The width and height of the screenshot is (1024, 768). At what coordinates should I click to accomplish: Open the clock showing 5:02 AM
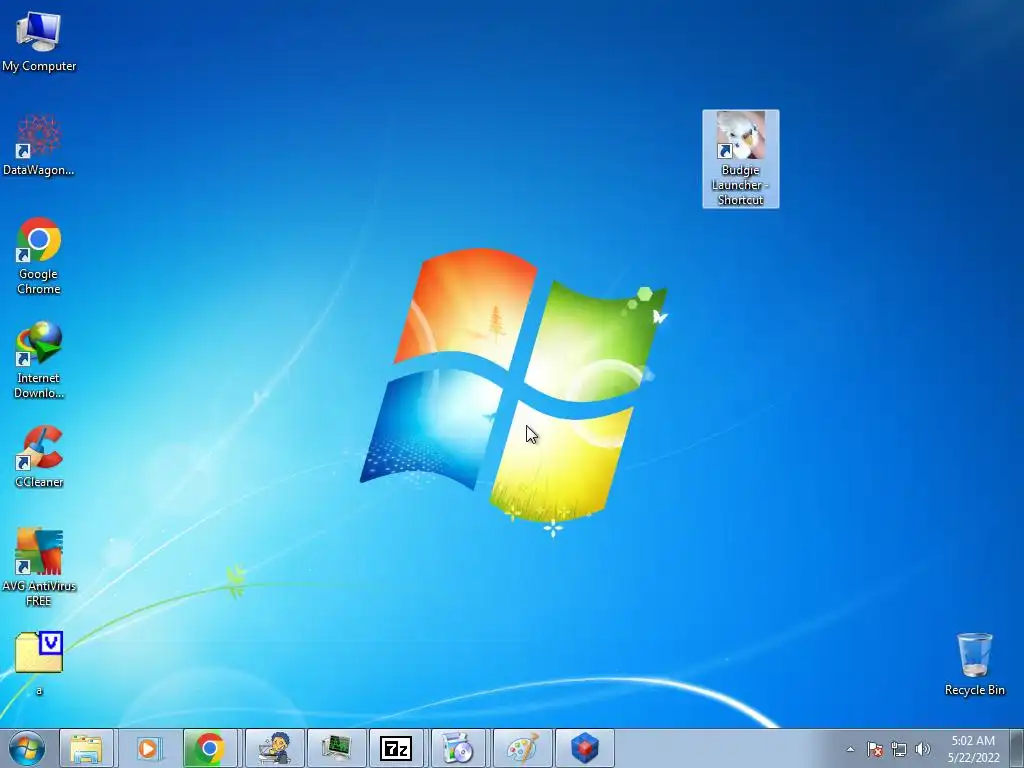pos(973,749)
